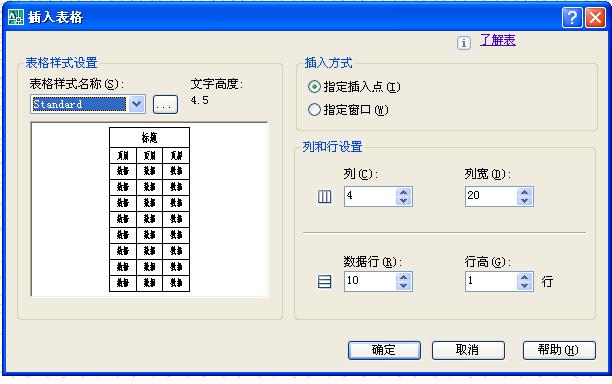
Task: Confirm with the 确定 button
Action: click(384, 350)
